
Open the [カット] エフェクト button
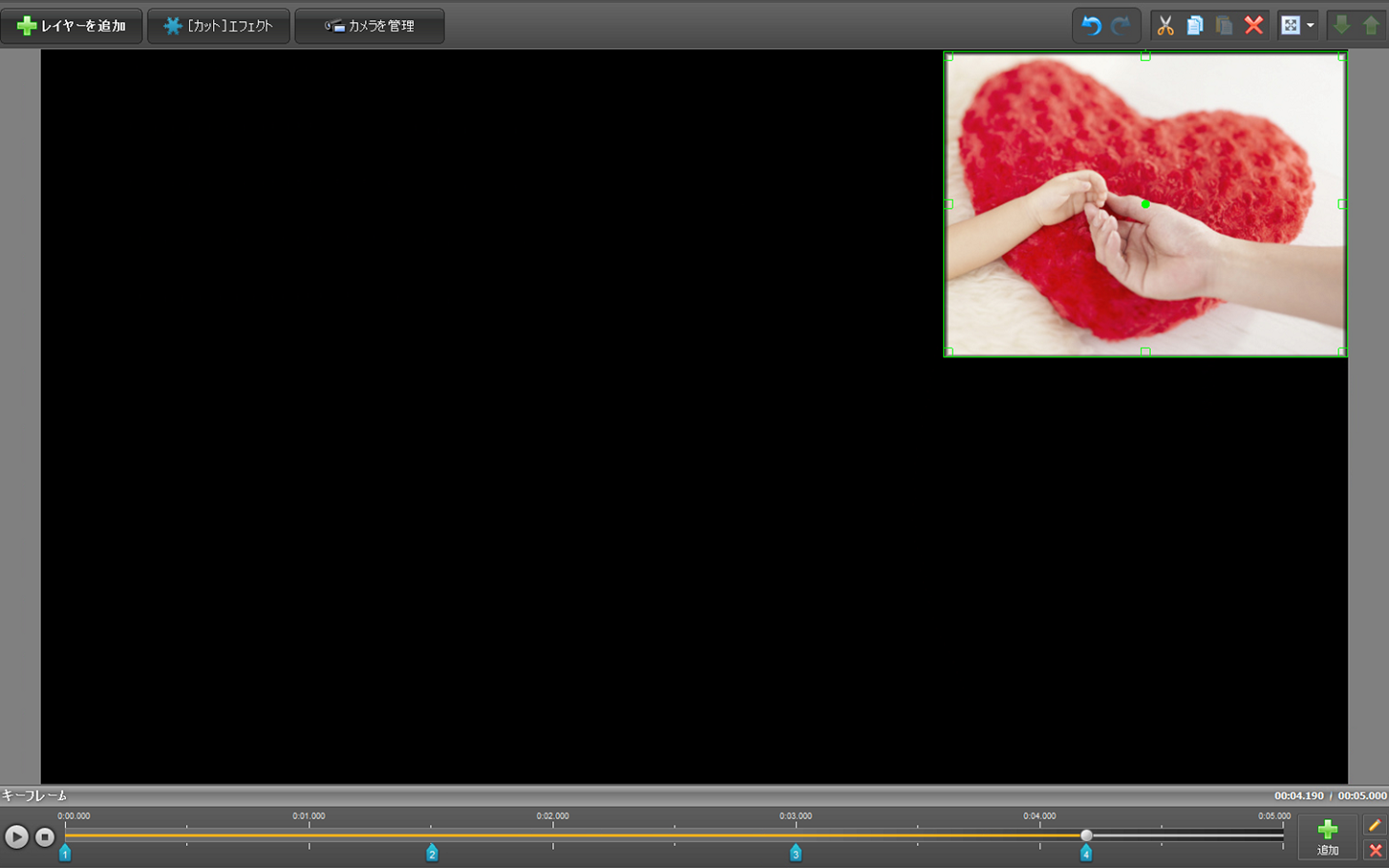(x=219, y=26)
